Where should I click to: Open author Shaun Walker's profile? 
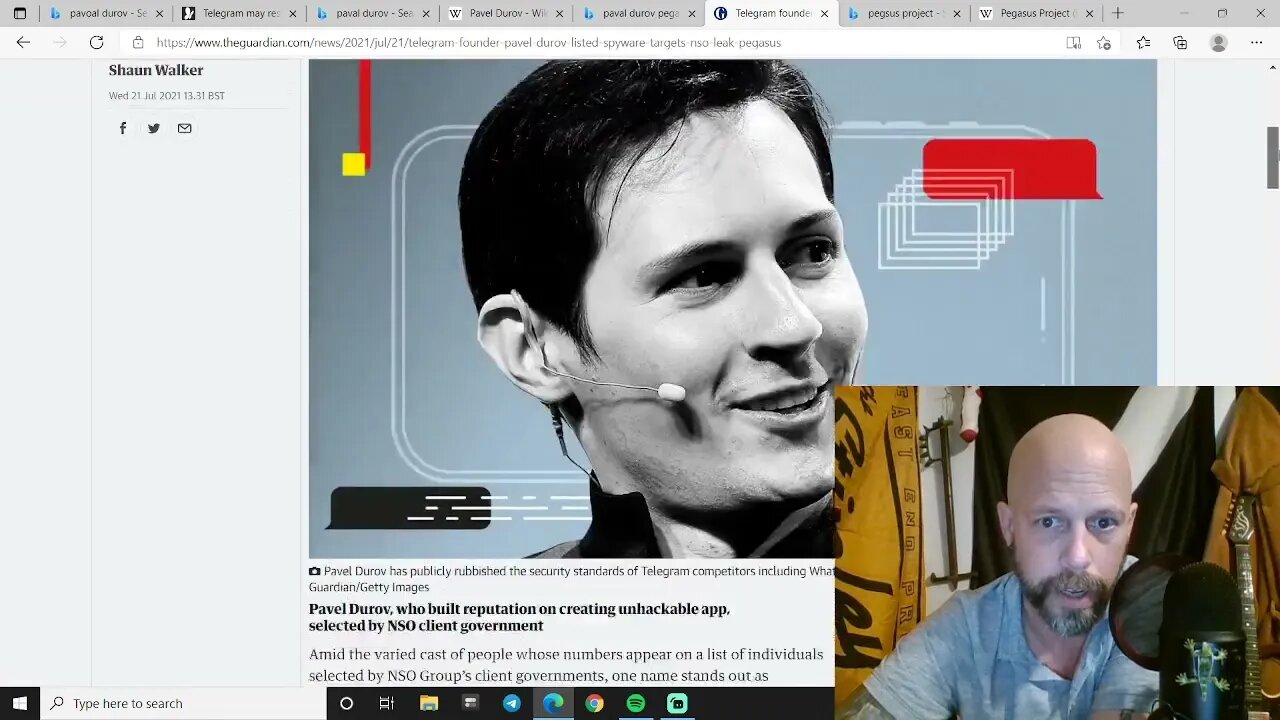pyautogui.click(x=156, y=70)
